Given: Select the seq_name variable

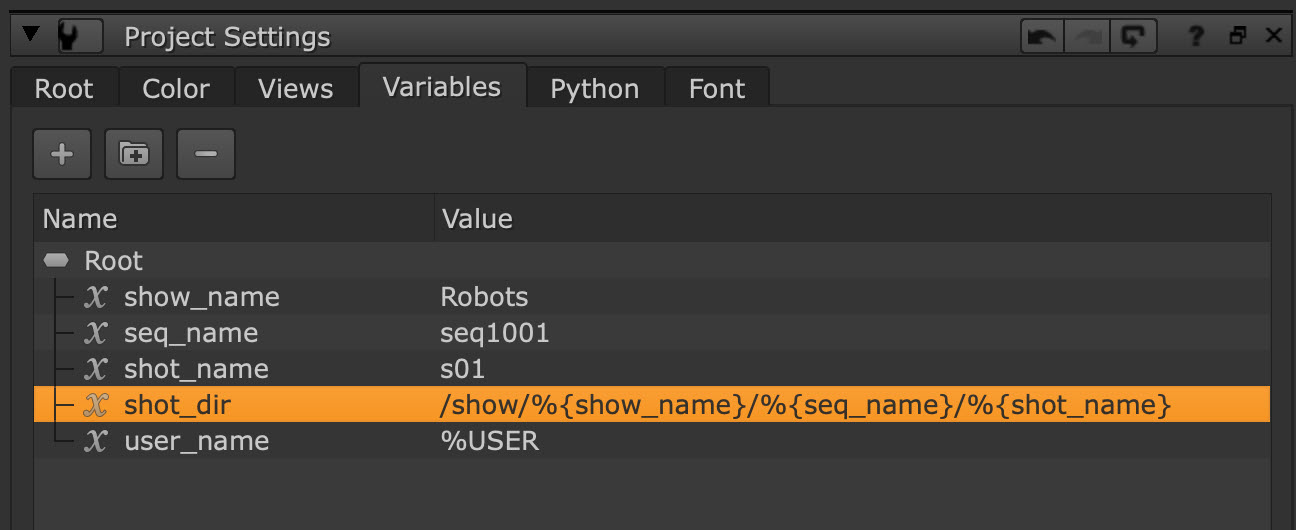Looking at the screenshot, I should (x=190, y=333).
